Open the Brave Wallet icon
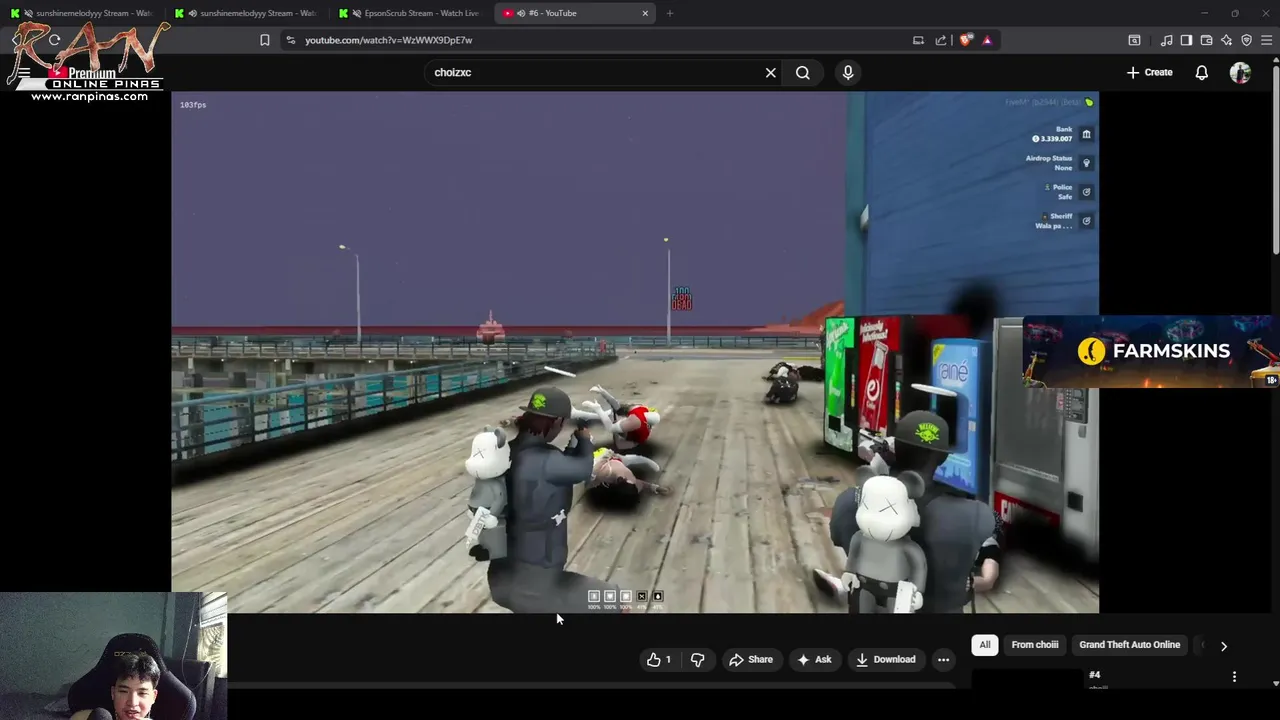Image resolution: width=1280 pixels, height=720 pixels. (1206, 40)
